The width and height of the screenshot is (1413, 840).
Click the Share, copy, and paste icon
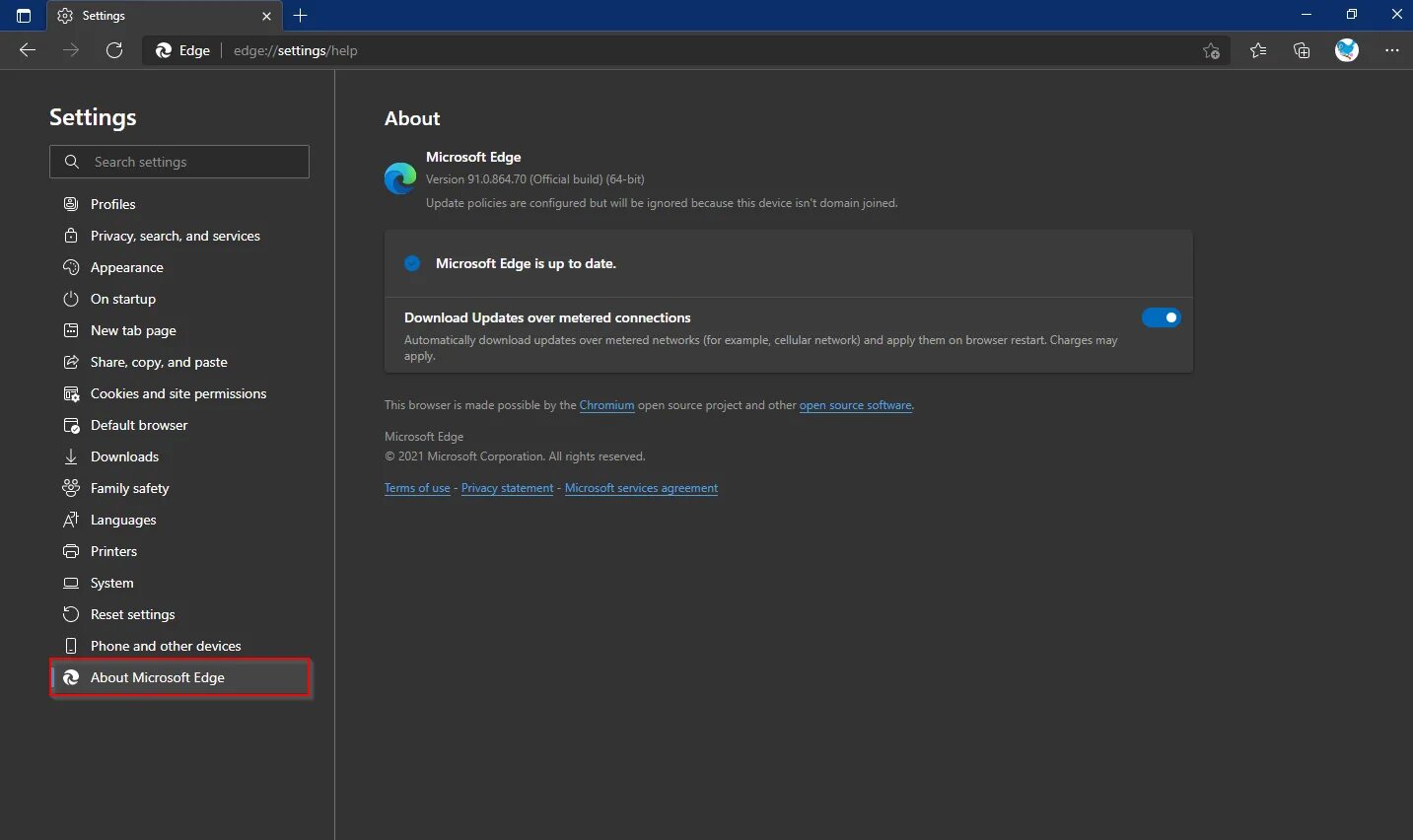(x=71, y=362)
